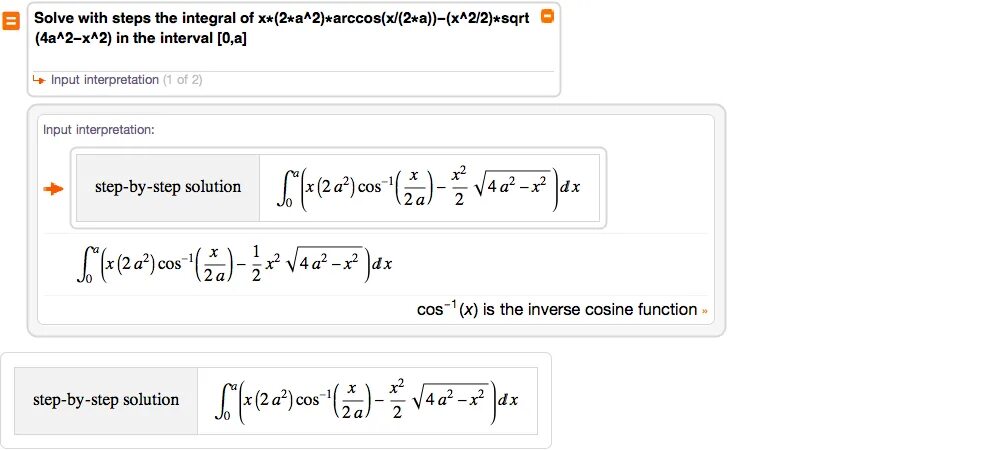992x450 pixels.
Task: Click the Input interpretation: heading in the pod
Action: pos(98,130)
